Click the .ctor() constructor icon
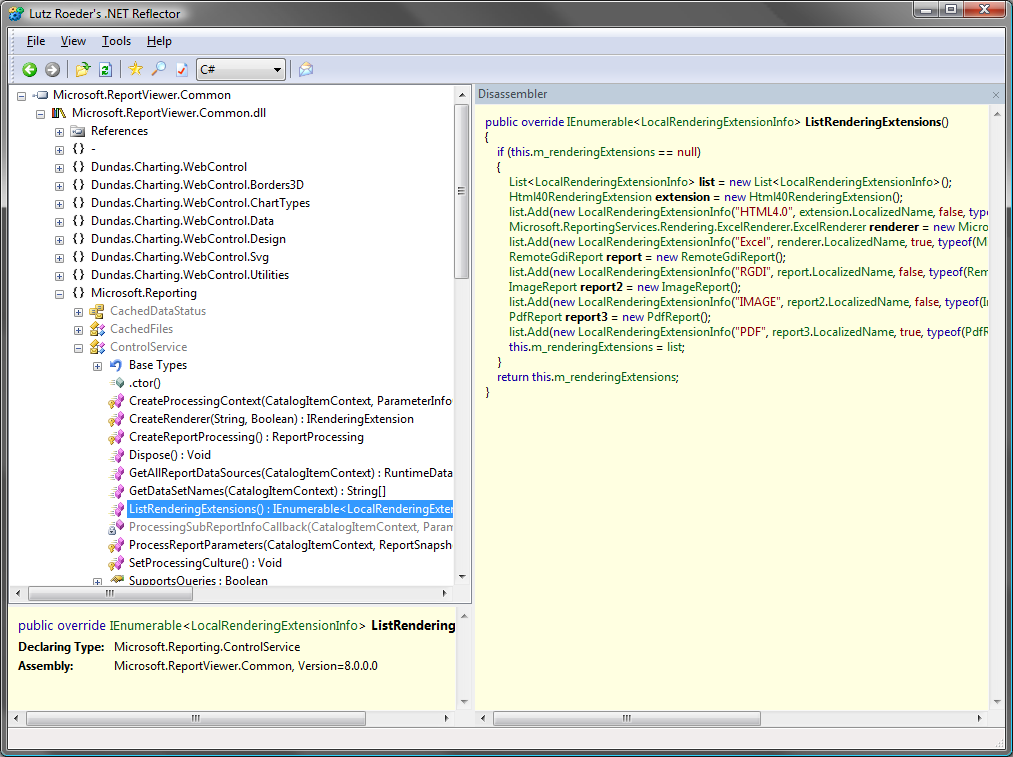 tap(117, 383)
